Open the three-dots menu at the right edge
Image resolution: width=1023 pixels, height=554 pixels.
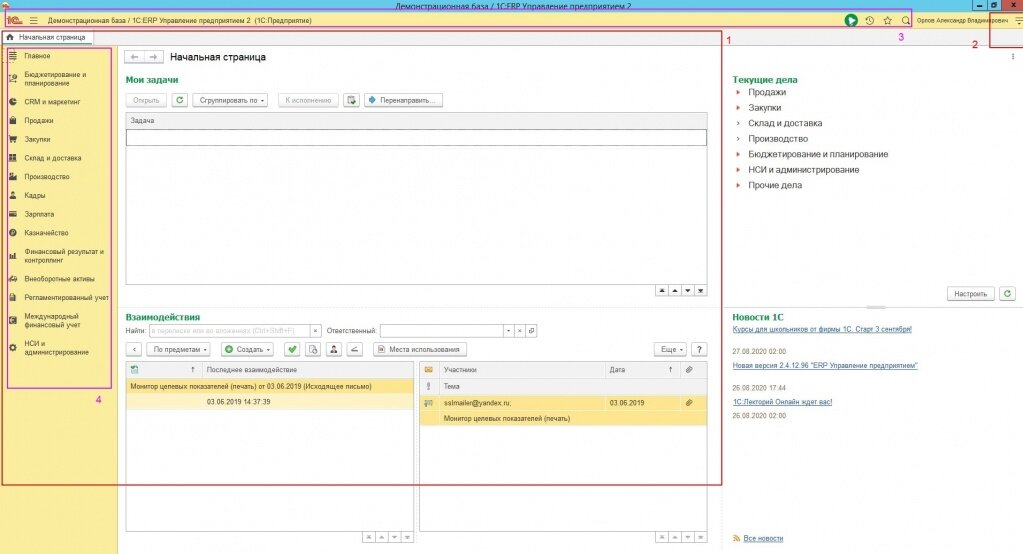click(1013, 57)
